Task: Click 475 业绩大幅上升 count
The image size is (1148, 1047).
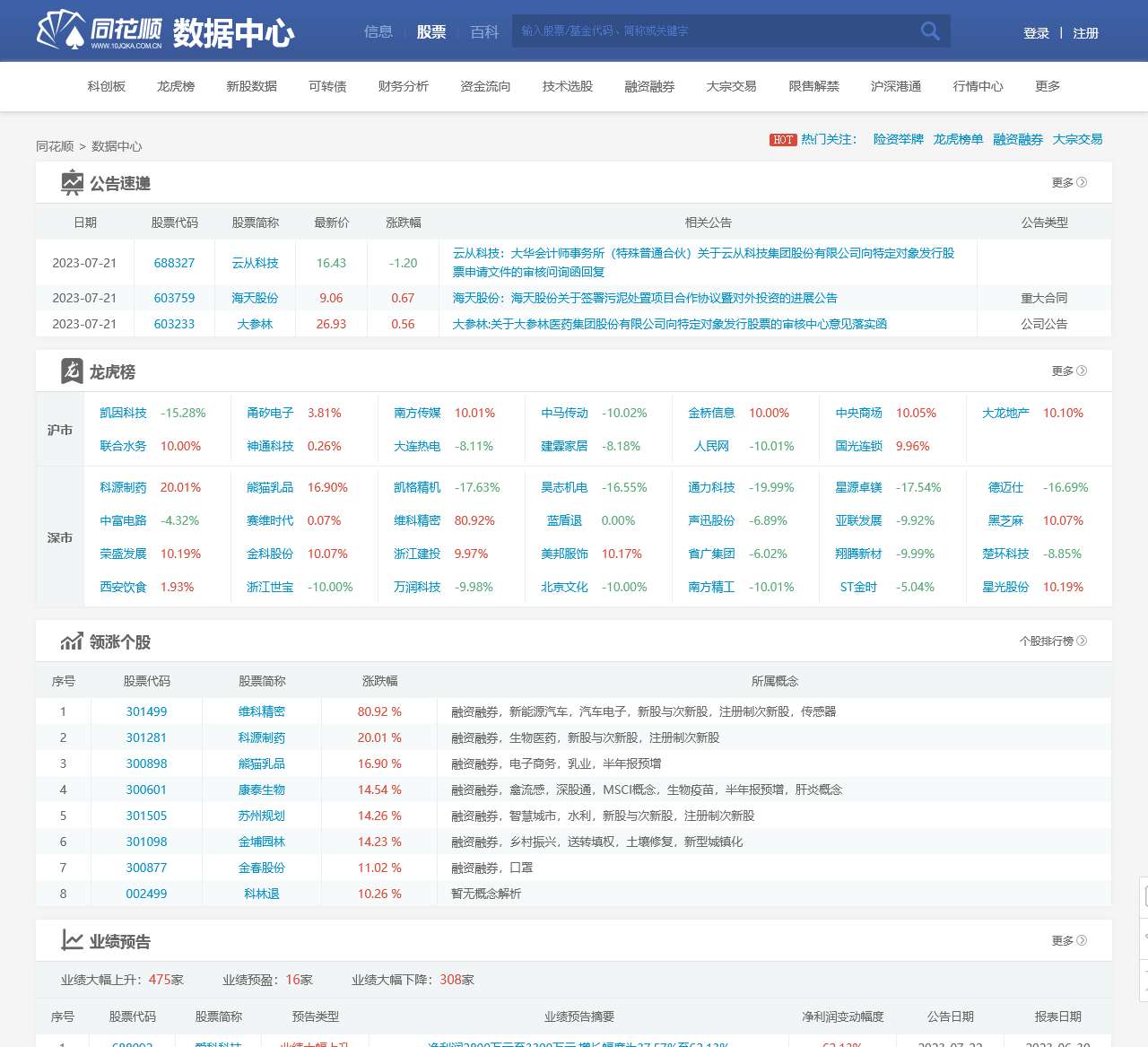Action: tap(159, 980)
